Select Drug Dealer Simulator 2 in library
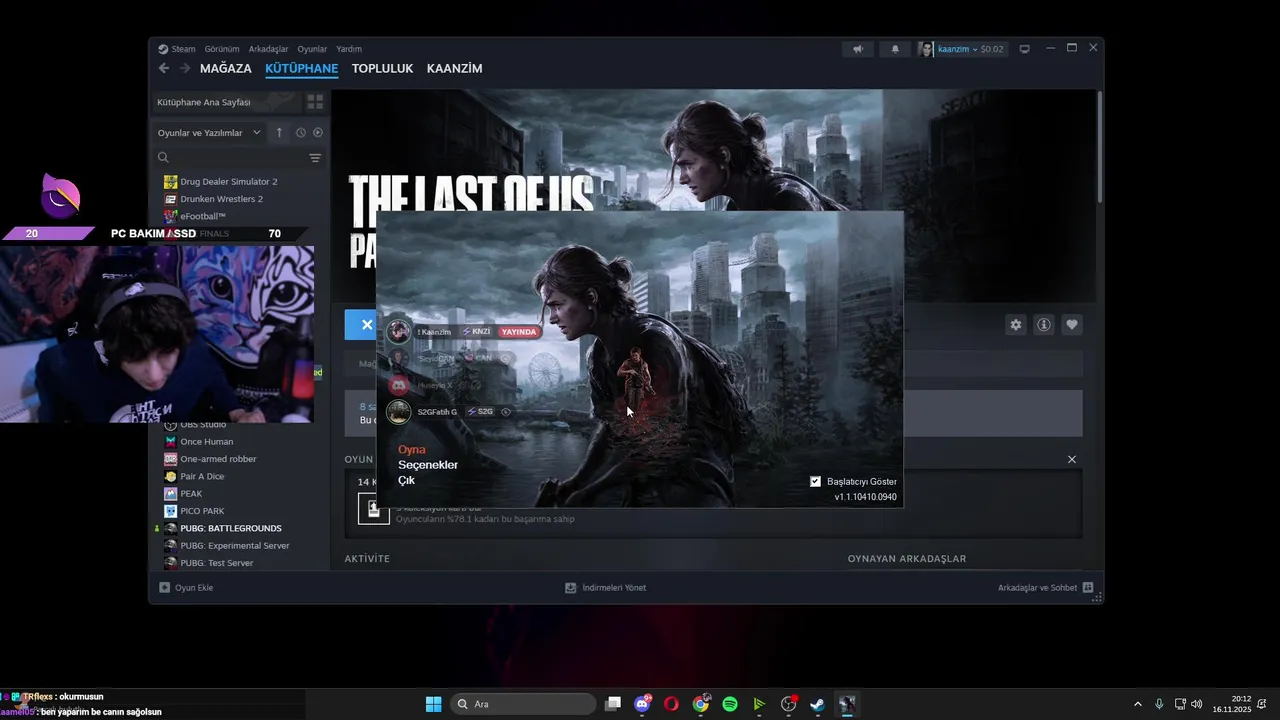Viewport: 1280px width, 720px height. click(229, 182)
